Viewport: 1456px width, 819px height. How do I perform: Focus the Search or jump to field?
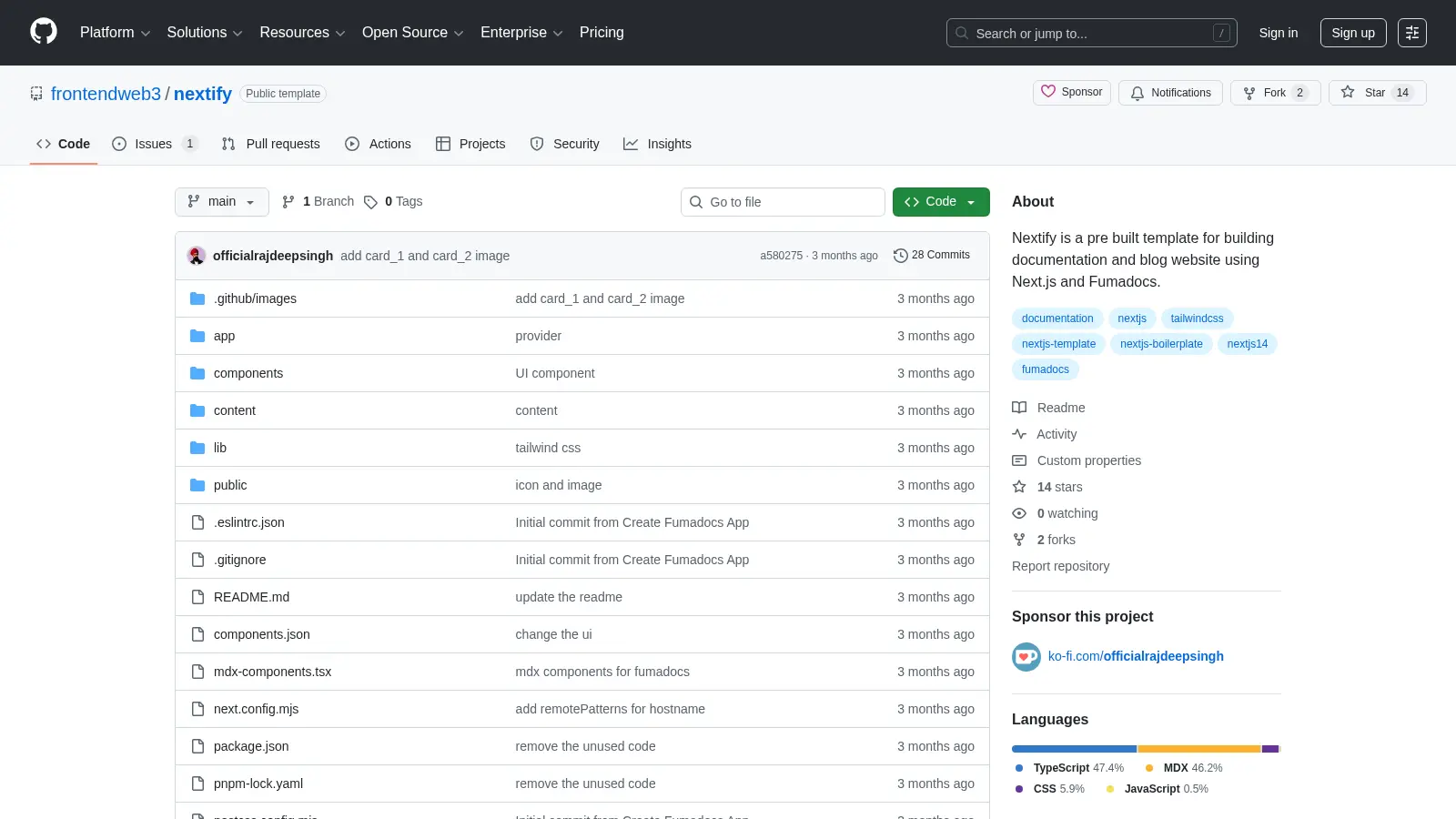point(1092,33)
